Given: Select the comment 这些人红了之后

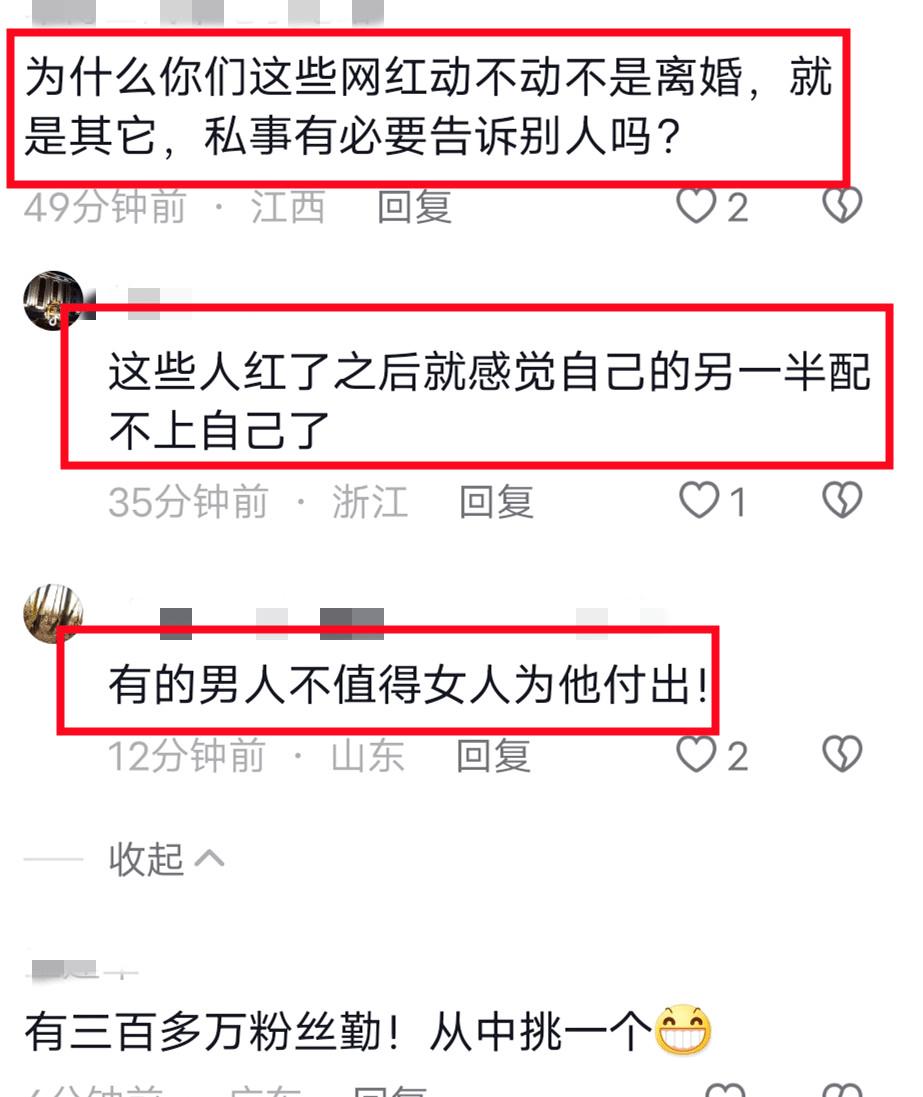Looking at the screenshot, I should click(x=489, y=401).
